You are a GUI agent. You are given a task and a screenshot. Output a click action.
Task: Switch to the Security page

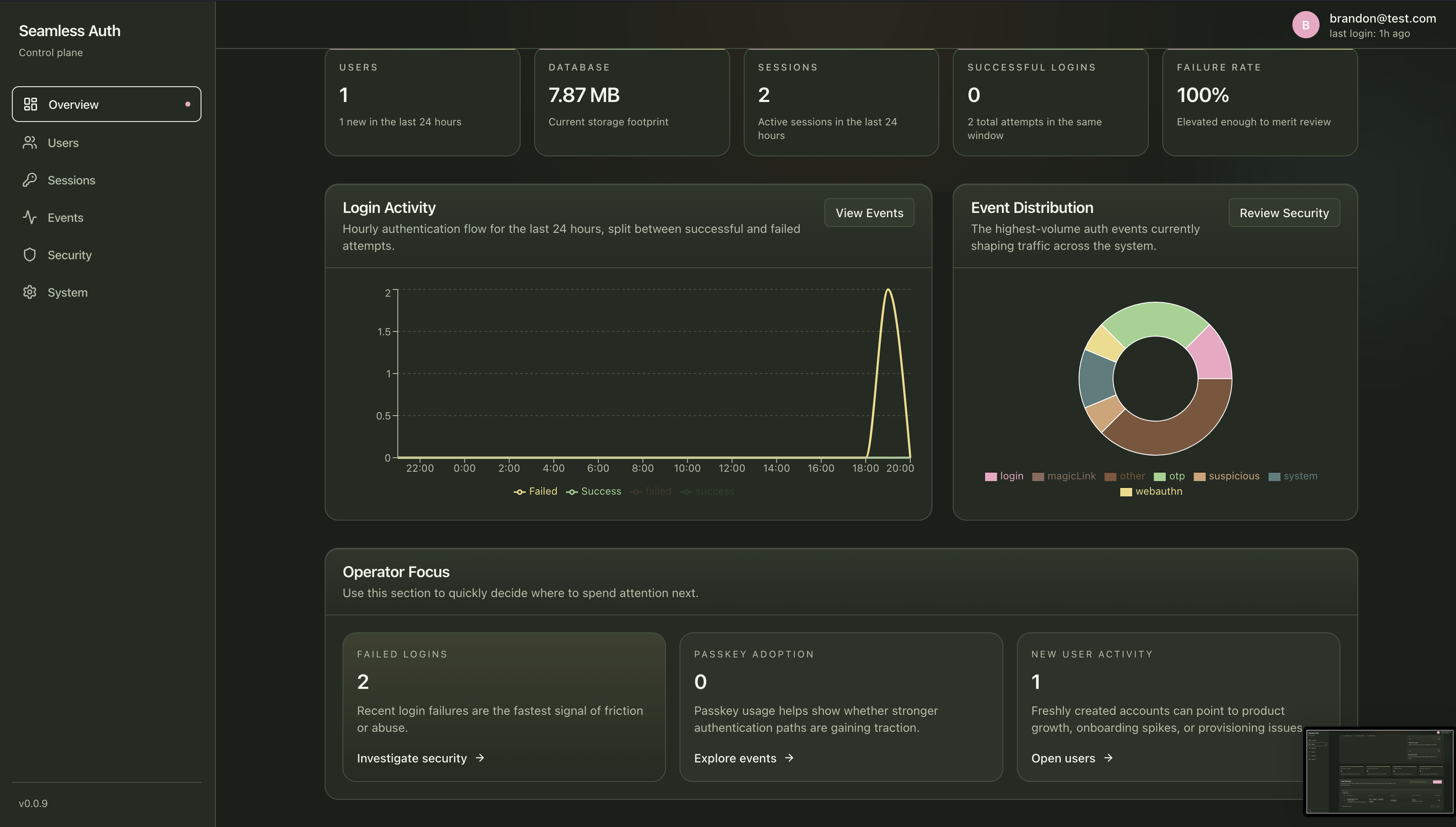(107, 255)
